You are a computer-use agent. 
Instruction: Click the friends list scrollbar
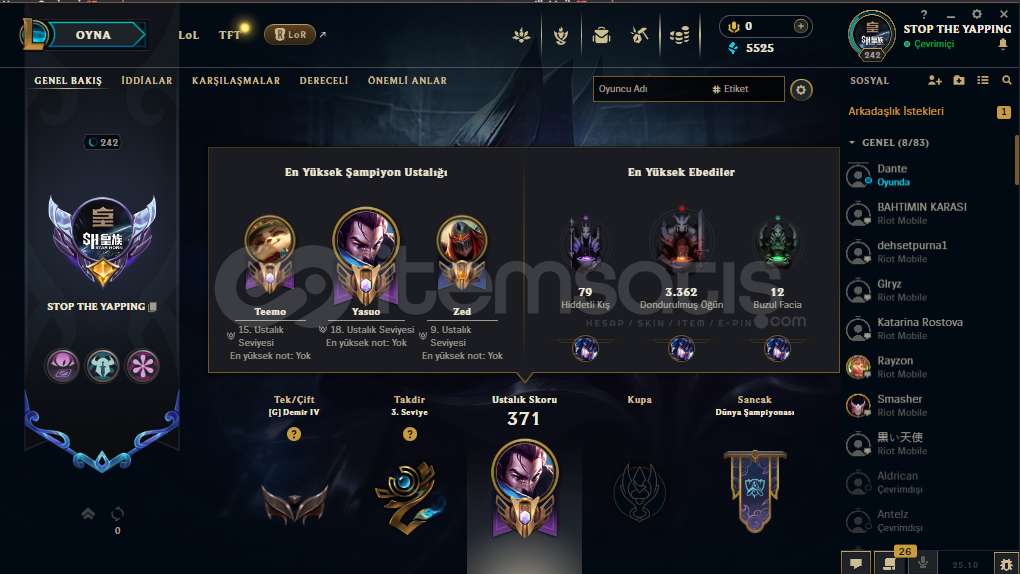coord(1016,160)
